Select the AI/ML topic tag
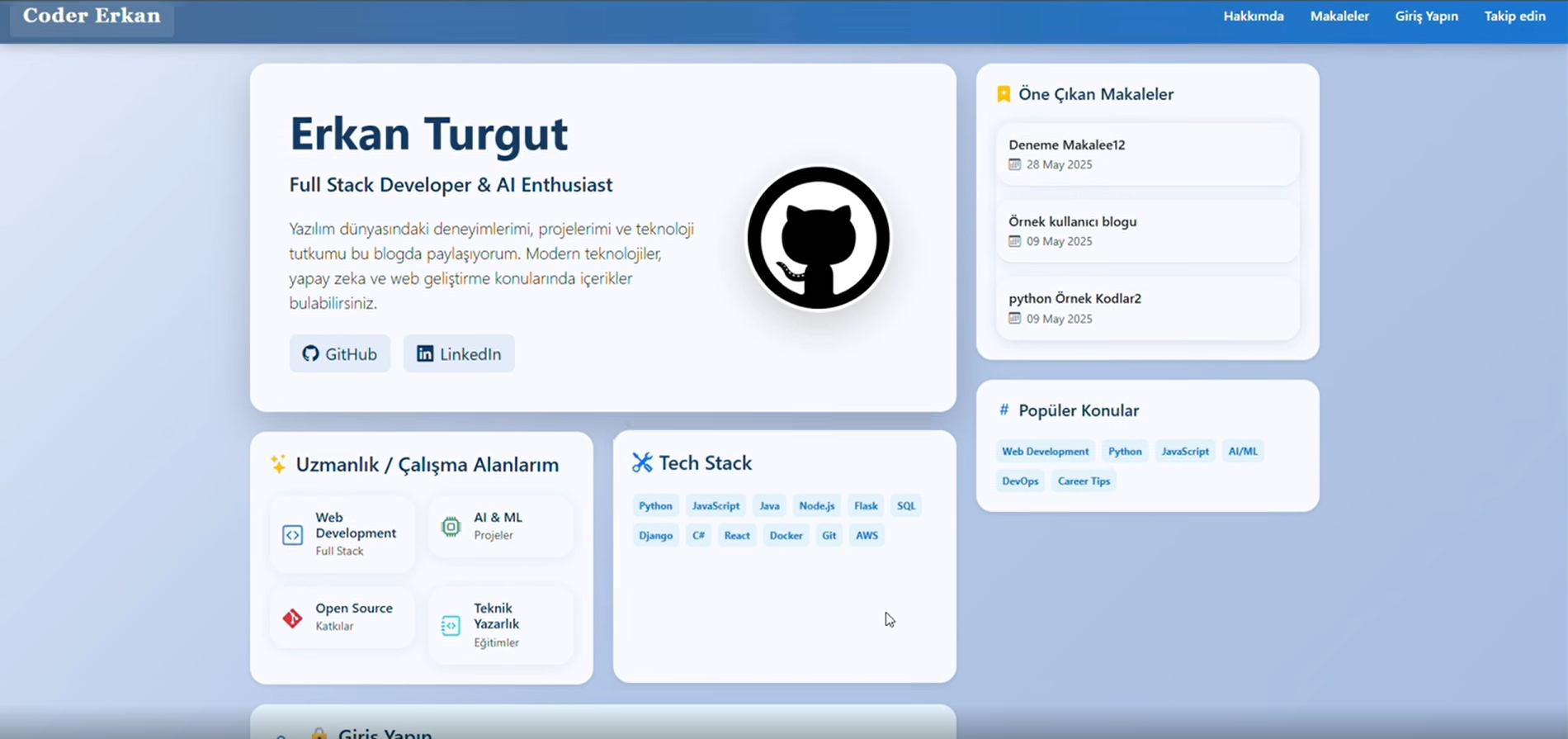Viewport: 1568px width, 739px height. [x=1243, y=451]
